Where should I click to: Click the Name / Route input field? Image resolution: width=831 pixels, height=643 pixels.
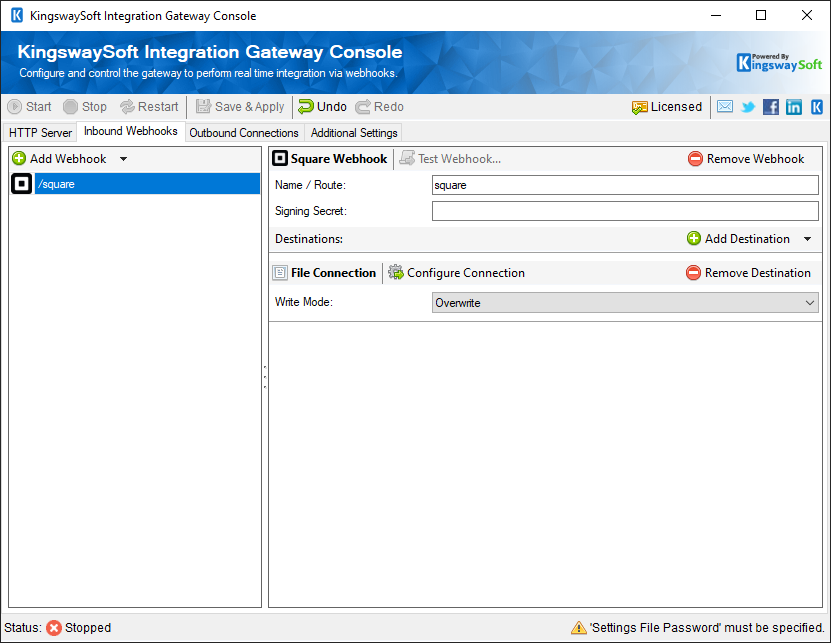[x=625, y=185]
